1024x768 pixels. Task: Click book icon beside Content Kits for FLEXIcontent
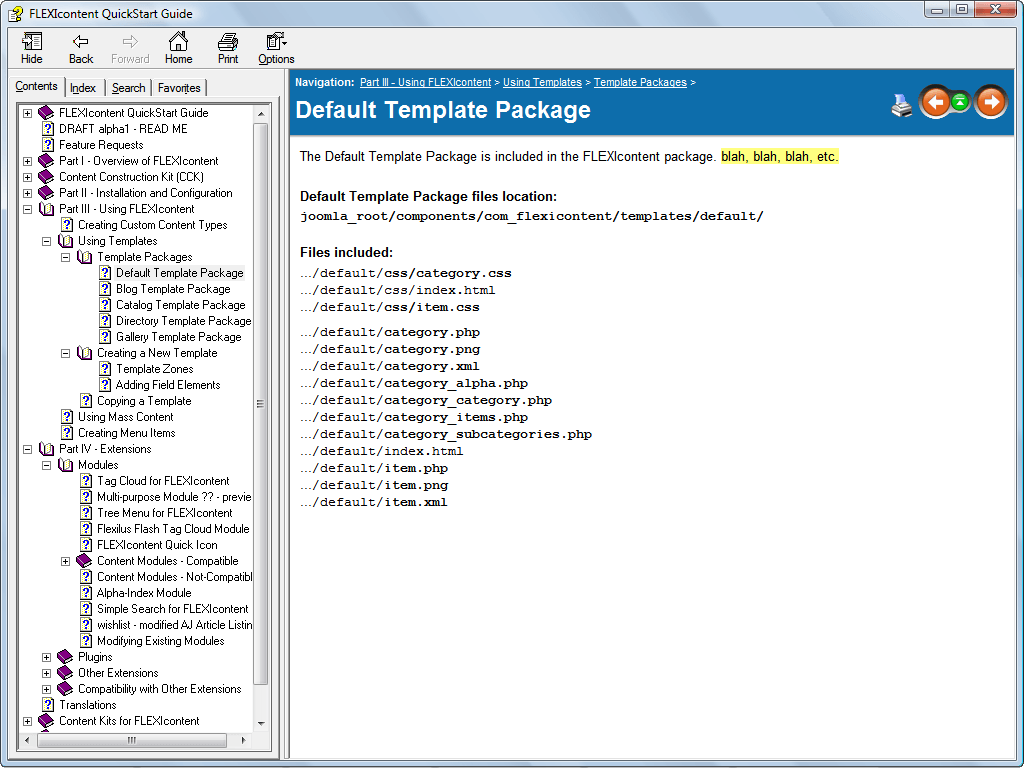pyautogui.click(x=46, y=721)
